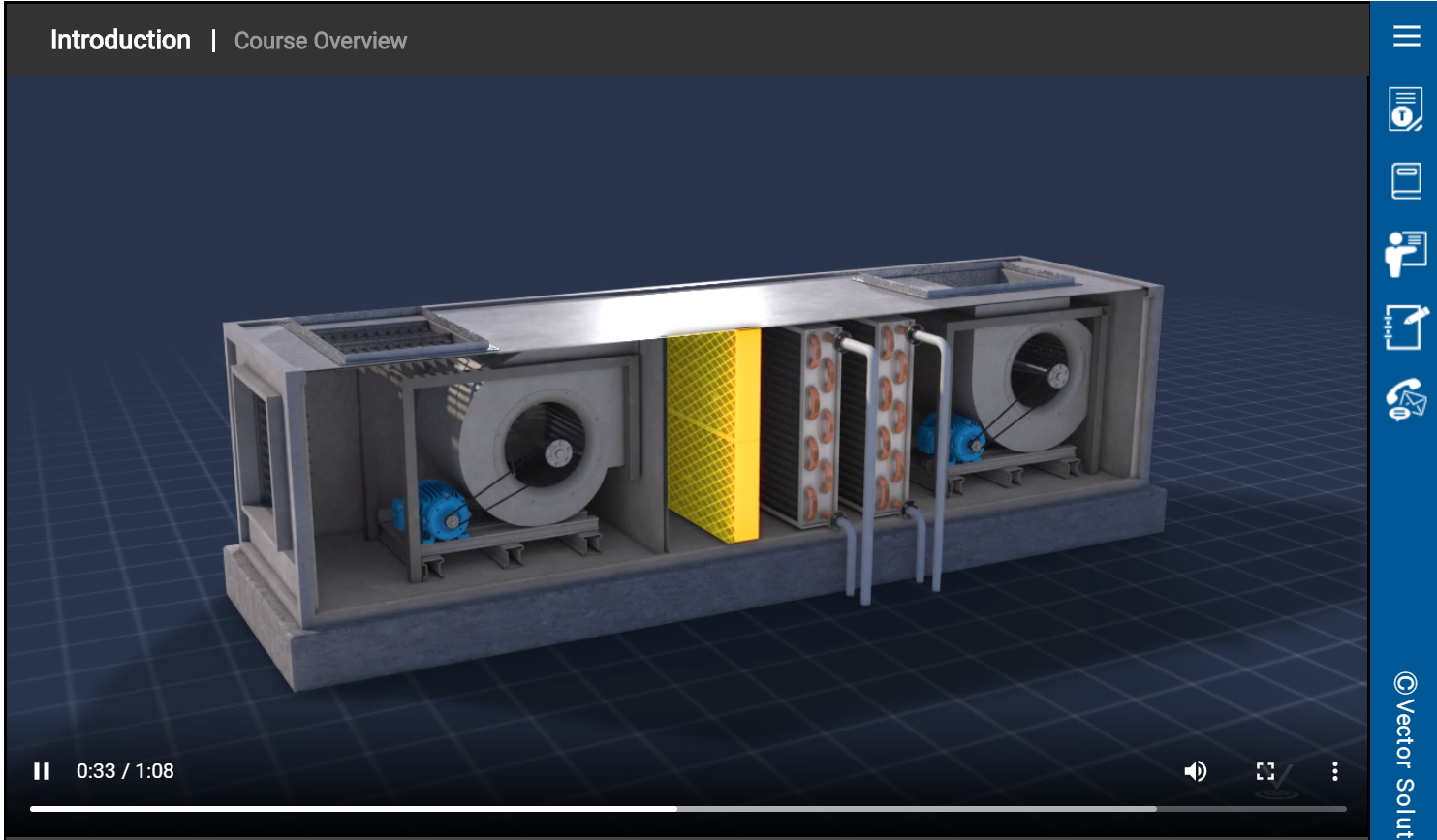This screenshot has width=1437, height=840.
Task: Open the notepad with pencil icon
Action: pyautogui.click(x=1406, y=327)
